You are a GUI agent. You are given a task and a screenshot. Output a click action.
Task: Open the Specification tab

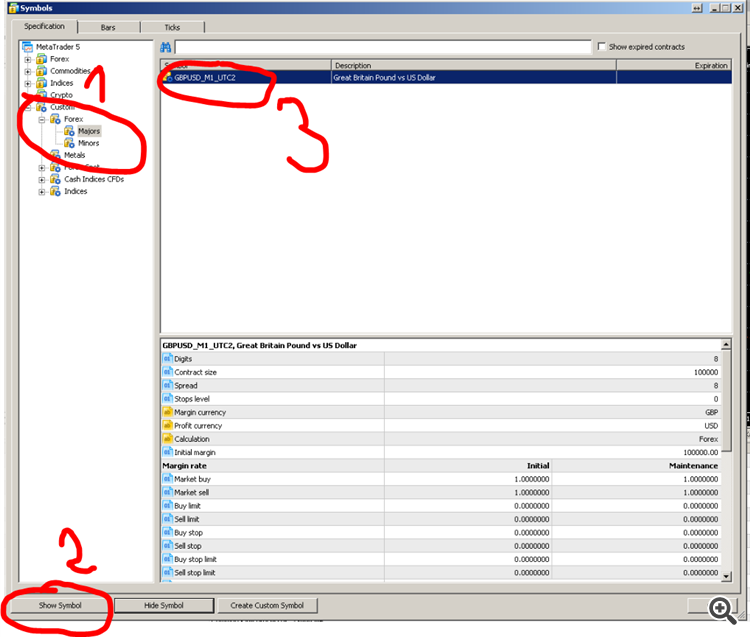44,26
